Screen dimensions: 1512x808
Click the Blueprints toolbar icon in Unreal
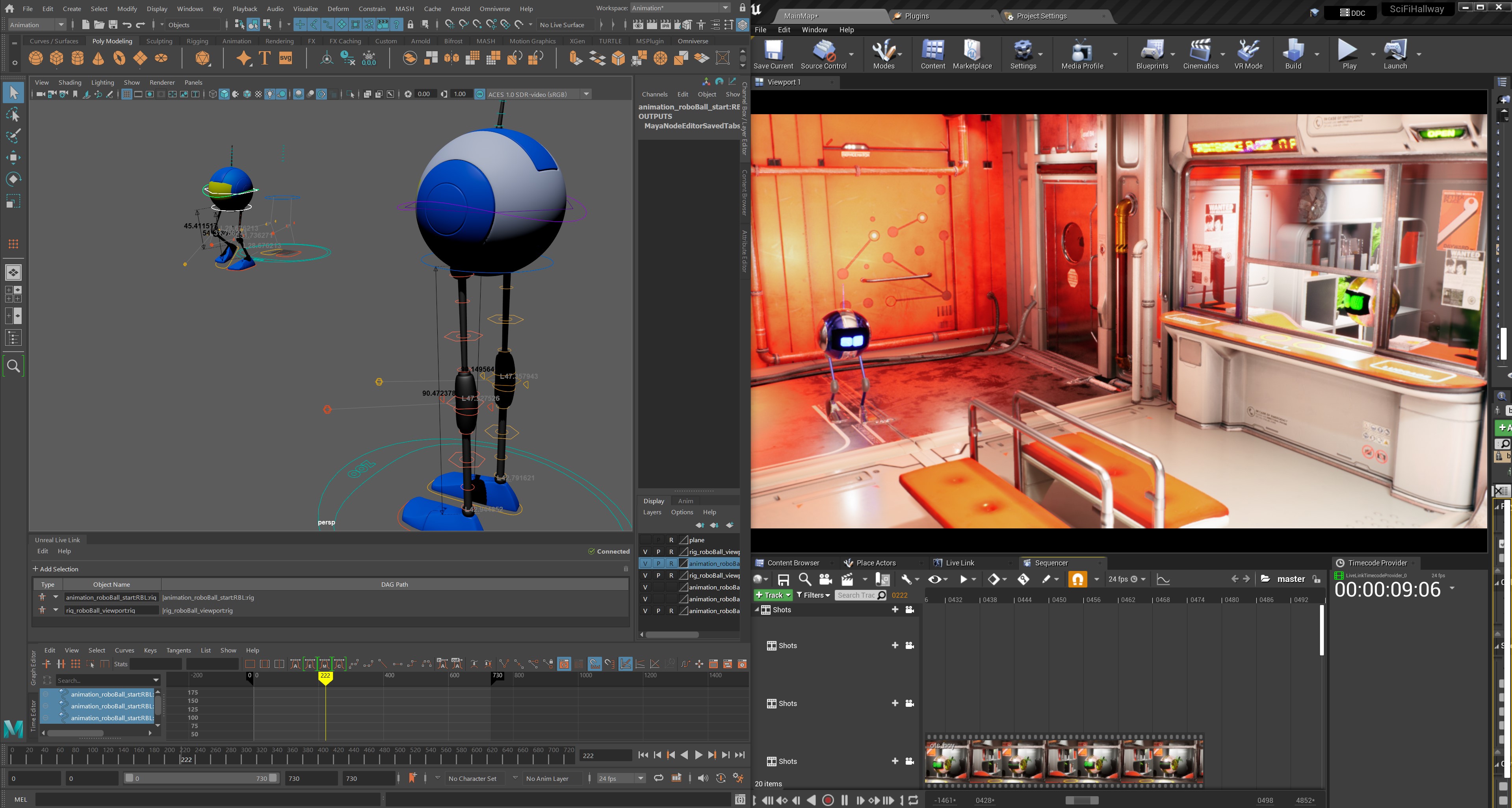(x=1152, y=54)
